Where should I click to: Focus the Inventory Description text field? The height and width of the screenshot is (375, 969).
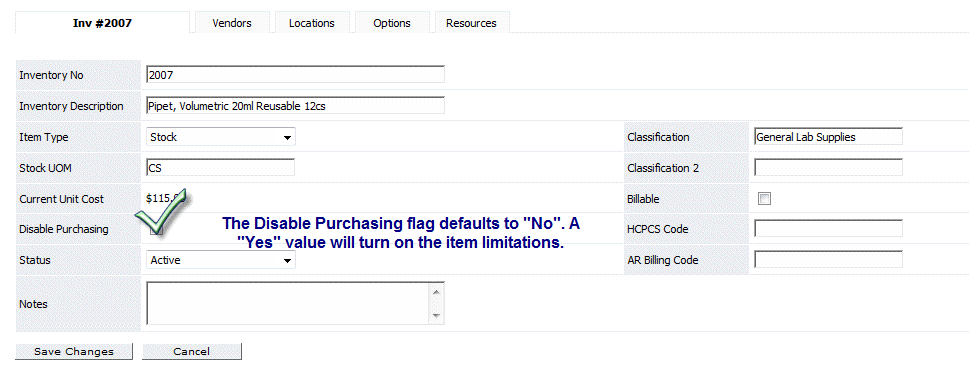(x=295, y=106)
